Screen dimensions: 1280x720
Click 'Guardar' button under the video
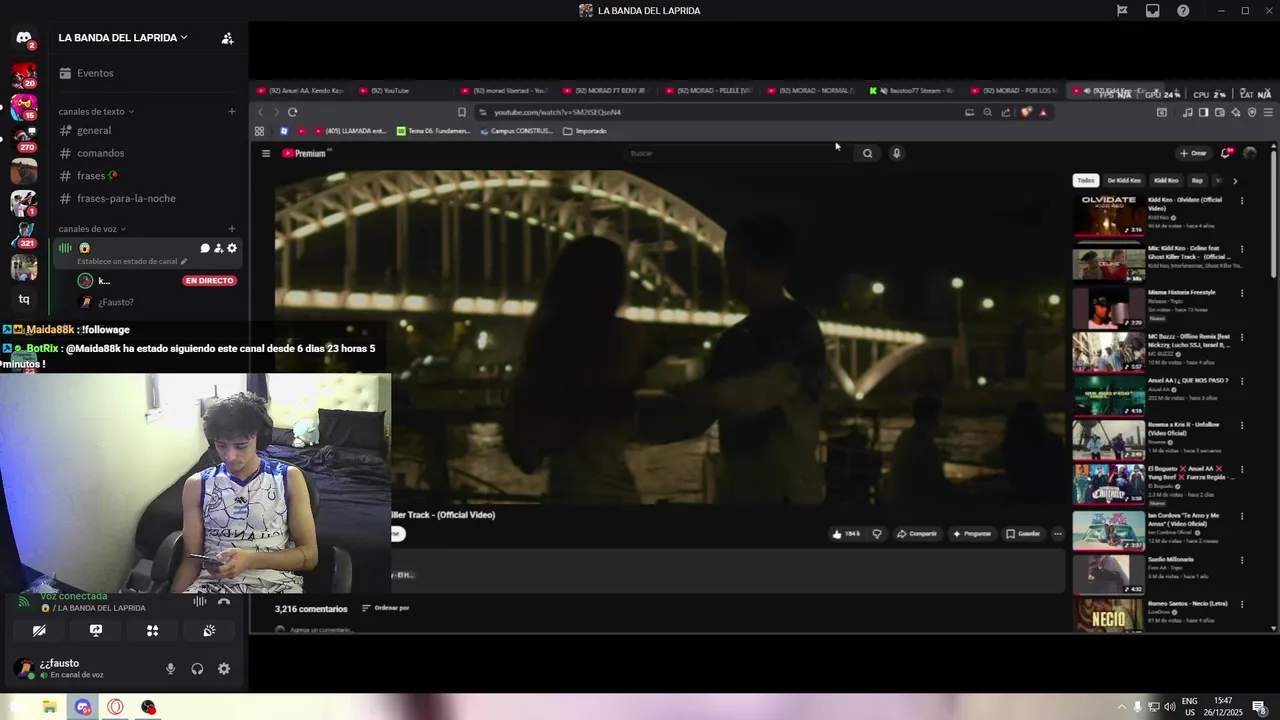click(1023, 534)
